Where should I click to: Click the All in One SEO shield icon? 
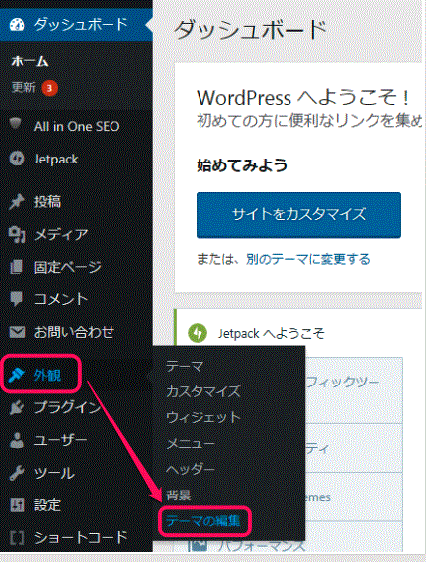click(x=16, y=124)
